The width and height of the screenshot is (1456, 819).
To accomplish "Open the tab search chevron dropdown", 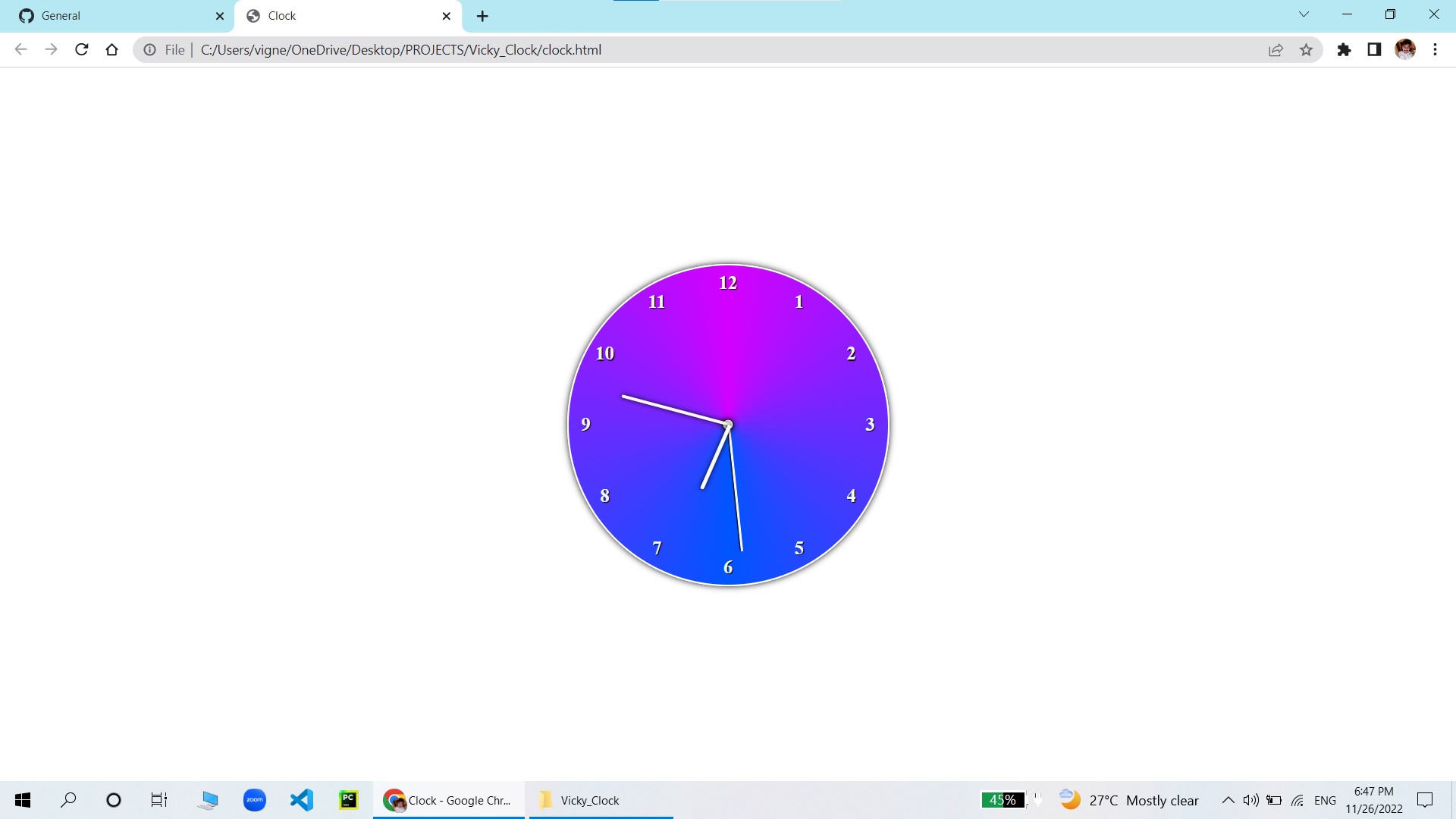I will (x=1304, y=14).
